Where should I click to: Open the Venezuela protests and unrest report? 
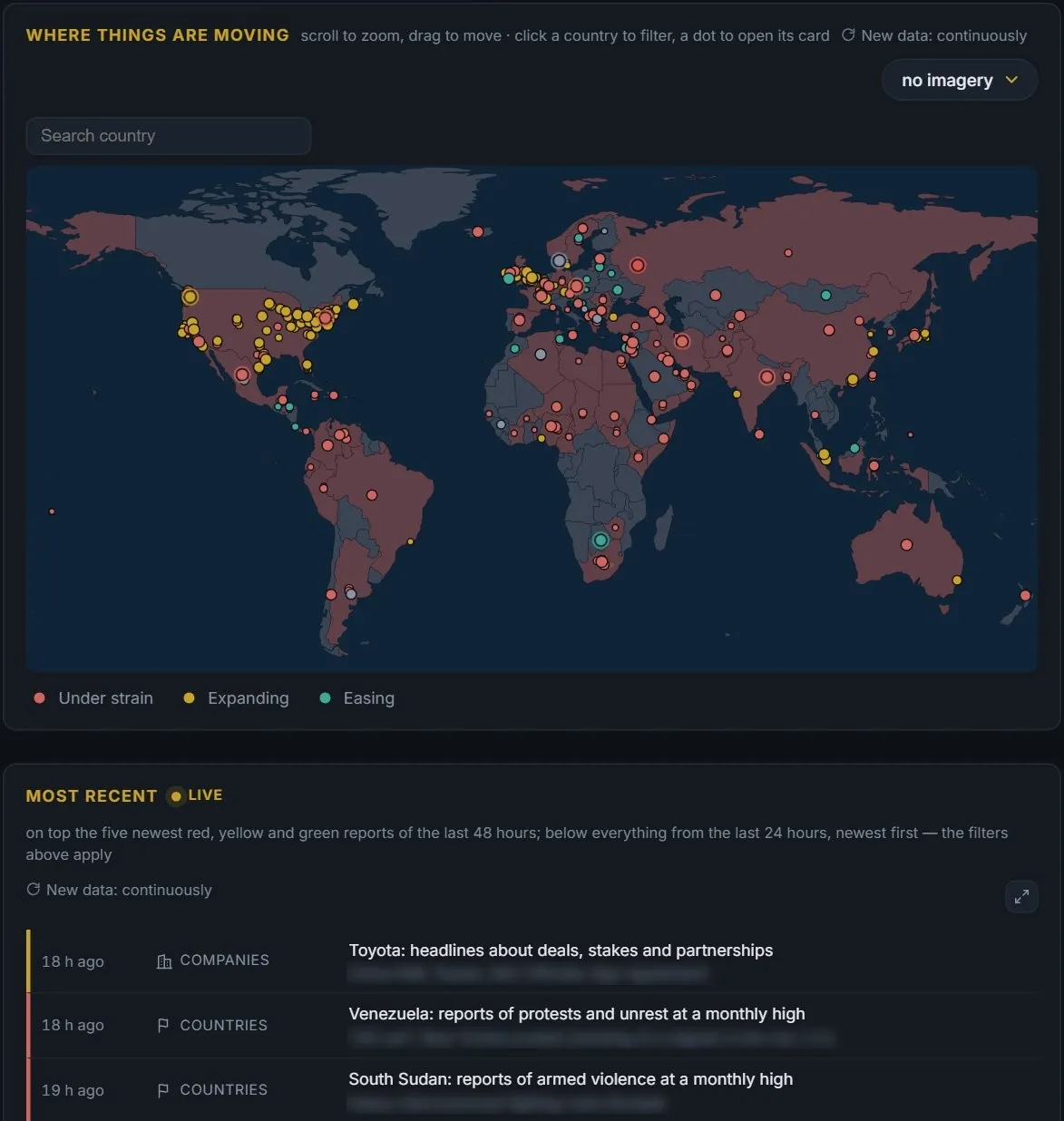[x=577, y=1014]
